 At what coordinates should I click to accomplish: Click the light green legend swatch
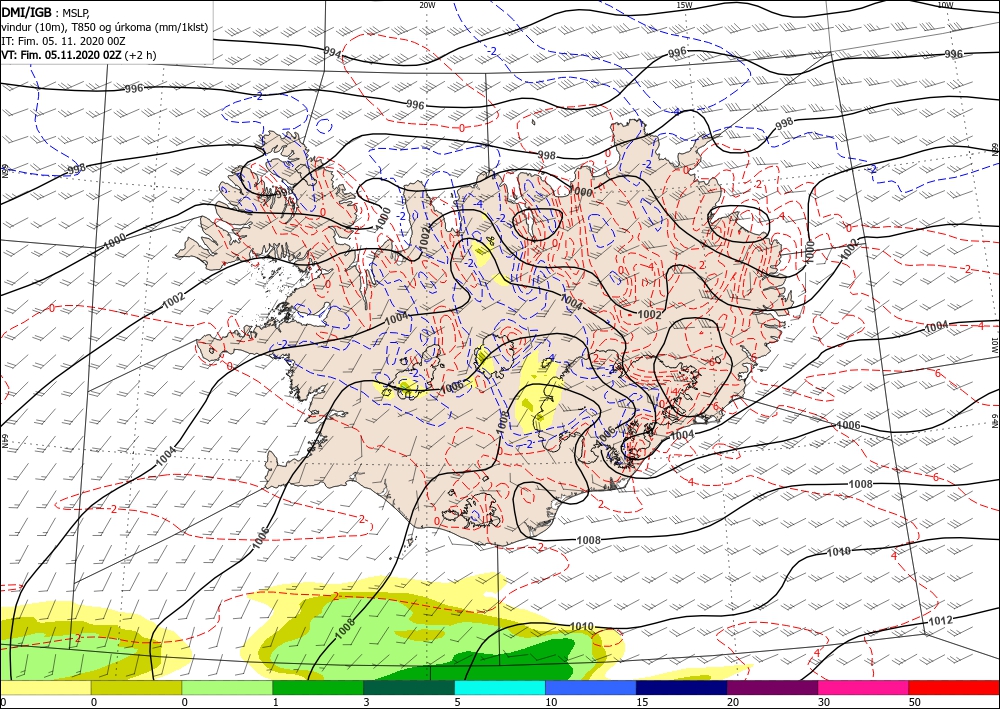(x=227, y=687)
